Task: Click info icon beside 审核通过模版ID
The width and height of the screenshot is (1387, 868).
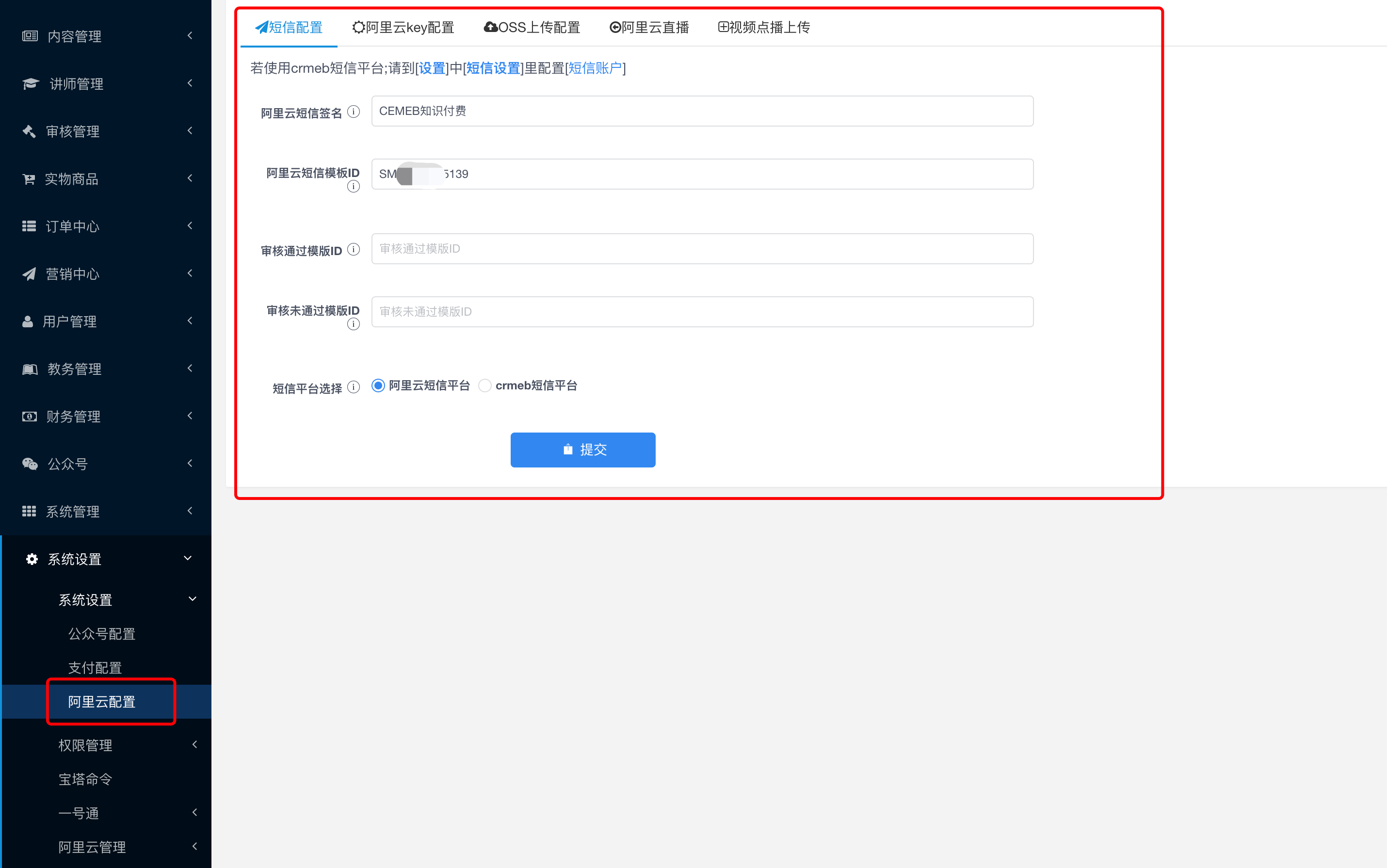Action: pos(354,249)
